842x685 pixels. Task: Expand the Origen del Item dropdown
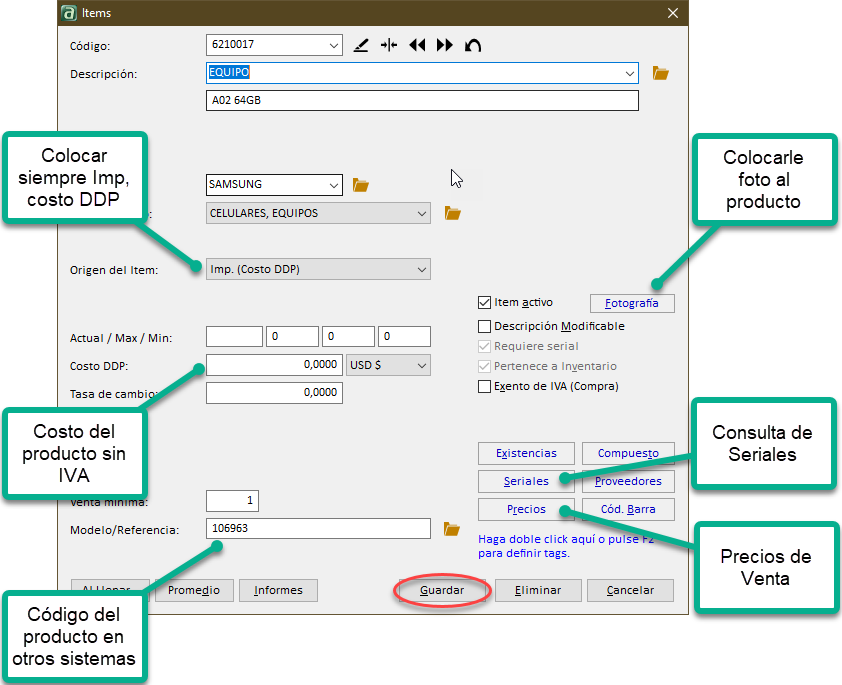[421, 269]
